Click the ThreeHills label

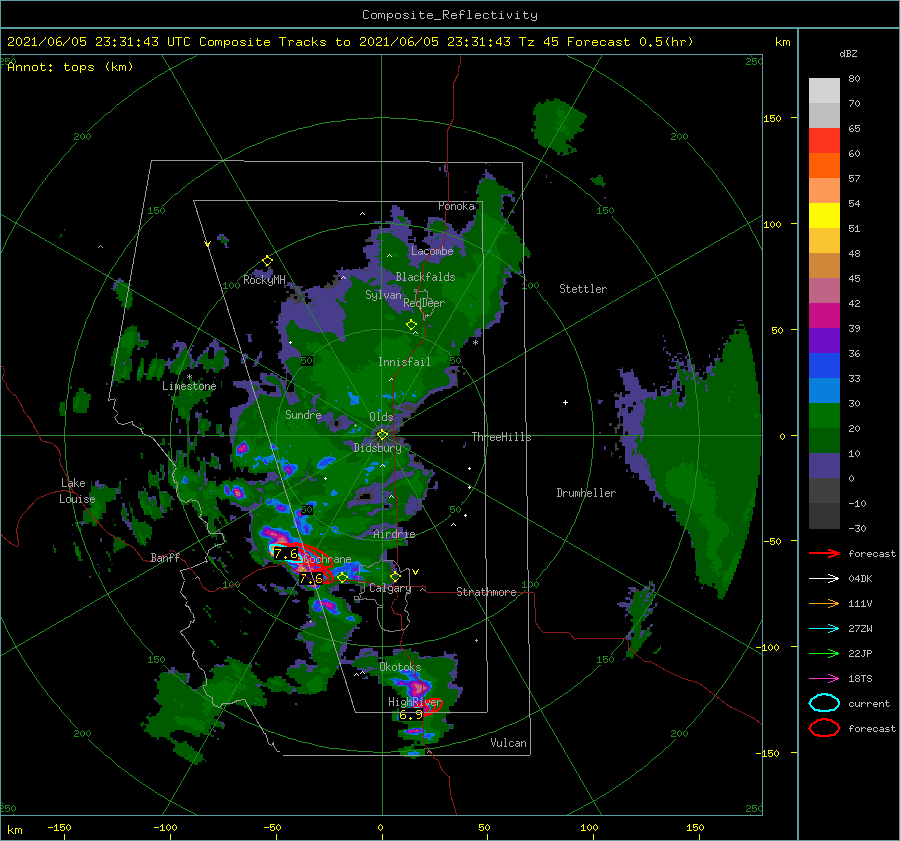[x=501, y=437]
